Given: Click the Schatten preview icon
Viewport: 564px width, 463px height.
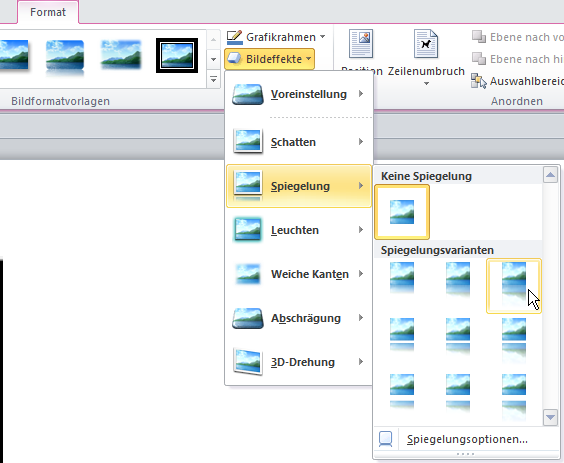Looking at the screenshot, I should click(x=247, y=141).
